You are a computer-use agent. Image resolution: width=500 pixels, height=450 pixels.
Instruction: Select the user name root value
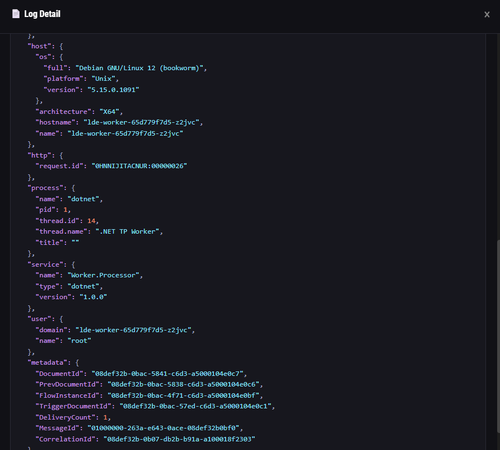(79, 341)
